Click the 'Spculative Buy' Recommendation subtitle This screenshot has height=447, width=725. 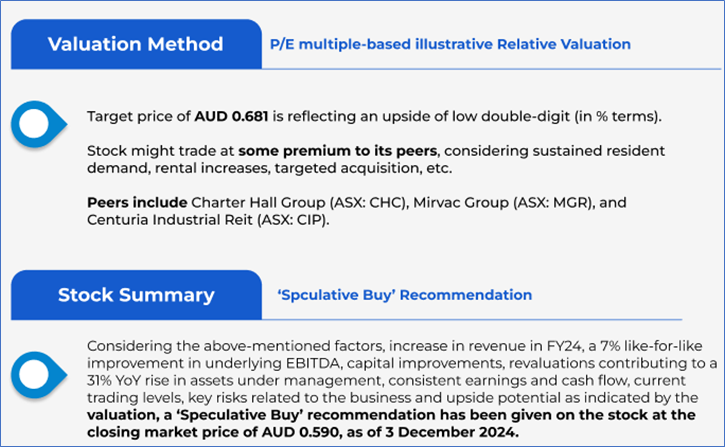[404, 295]
